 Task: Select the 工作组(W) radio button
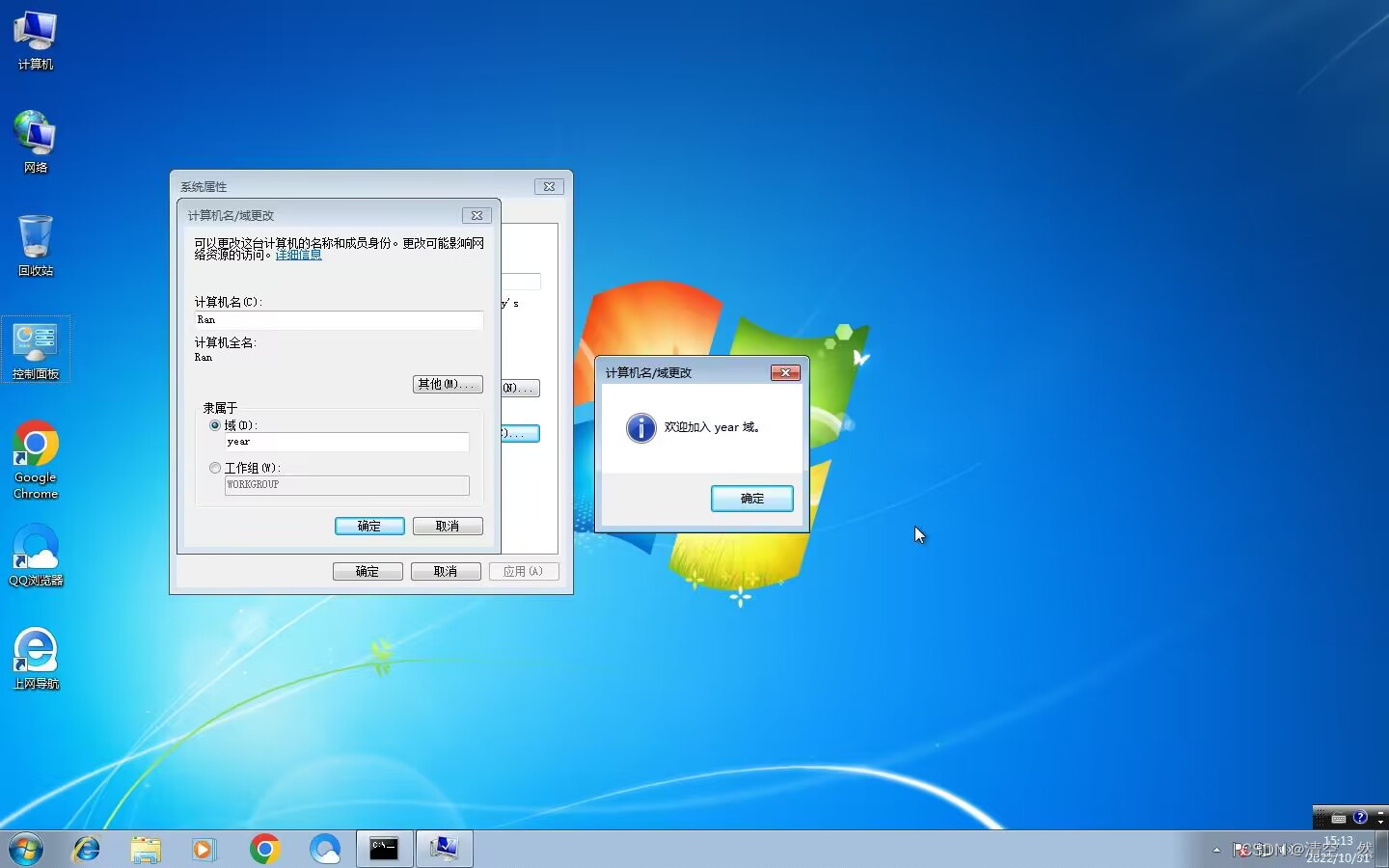click(x=215, y=468)
